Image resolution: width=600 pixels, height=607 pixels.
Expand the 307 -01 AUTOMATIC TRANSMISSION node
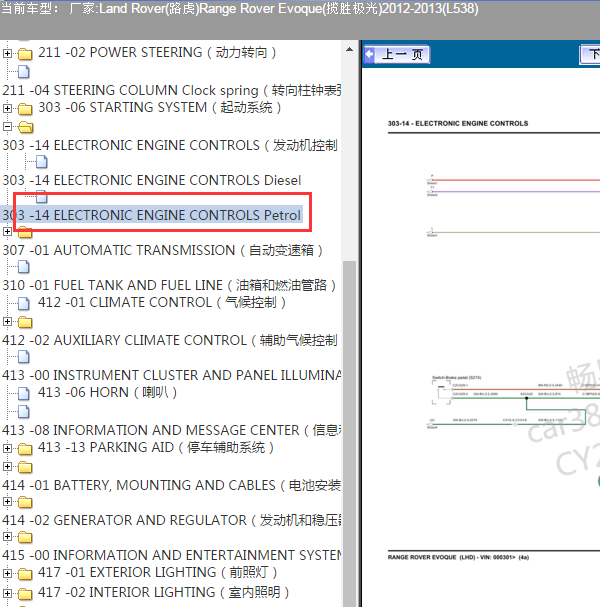point(7,231)
